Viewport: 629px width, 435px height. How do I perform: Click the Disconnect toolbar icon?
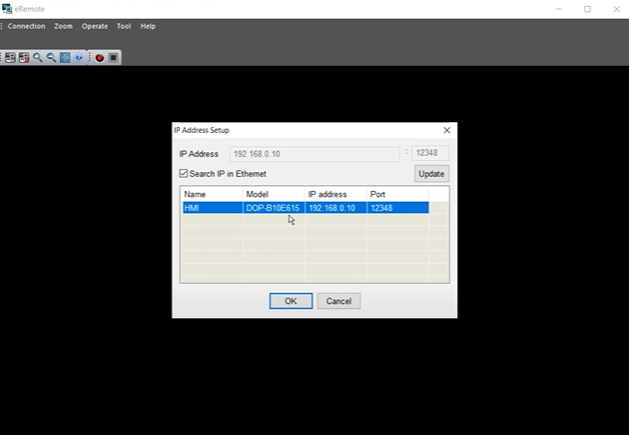pyautogui.click(x=24, y=58)
